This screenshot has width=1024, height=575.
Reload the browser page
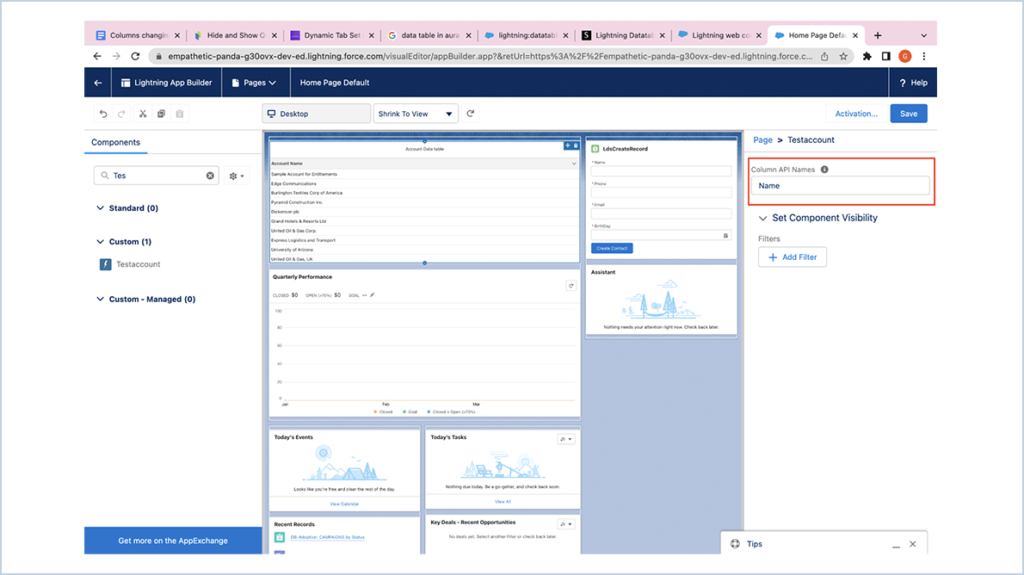tap(135, 56)
